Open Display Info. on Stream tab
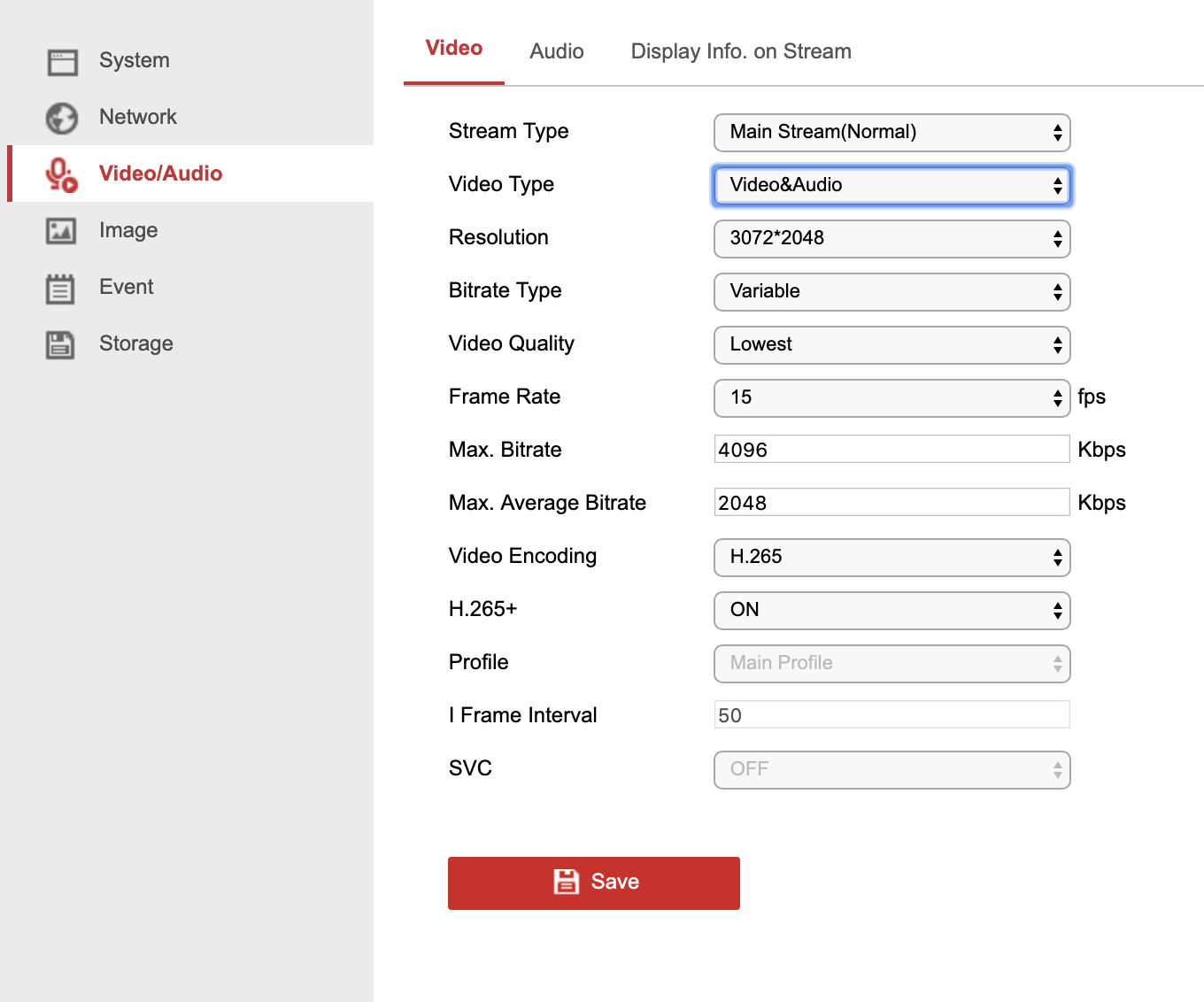The image size is (1204, 1002). (x=740, y=51)
